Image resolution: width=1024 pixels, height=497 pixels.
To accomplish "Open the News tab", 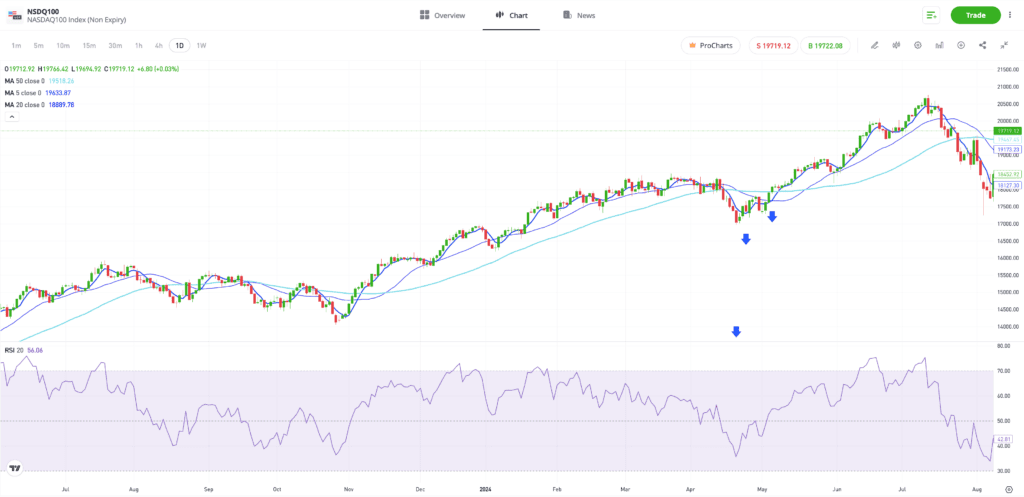I will 579,15.
